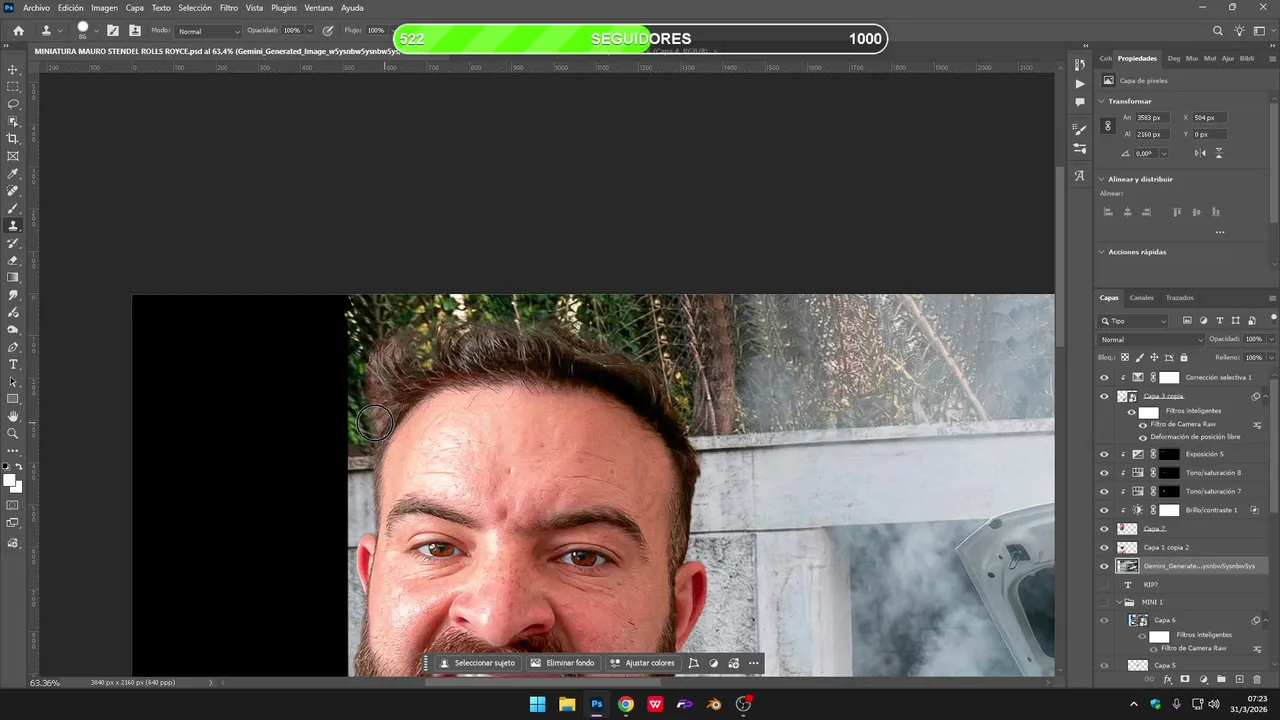Open Photoshop in the Windows taskbar

597,704
